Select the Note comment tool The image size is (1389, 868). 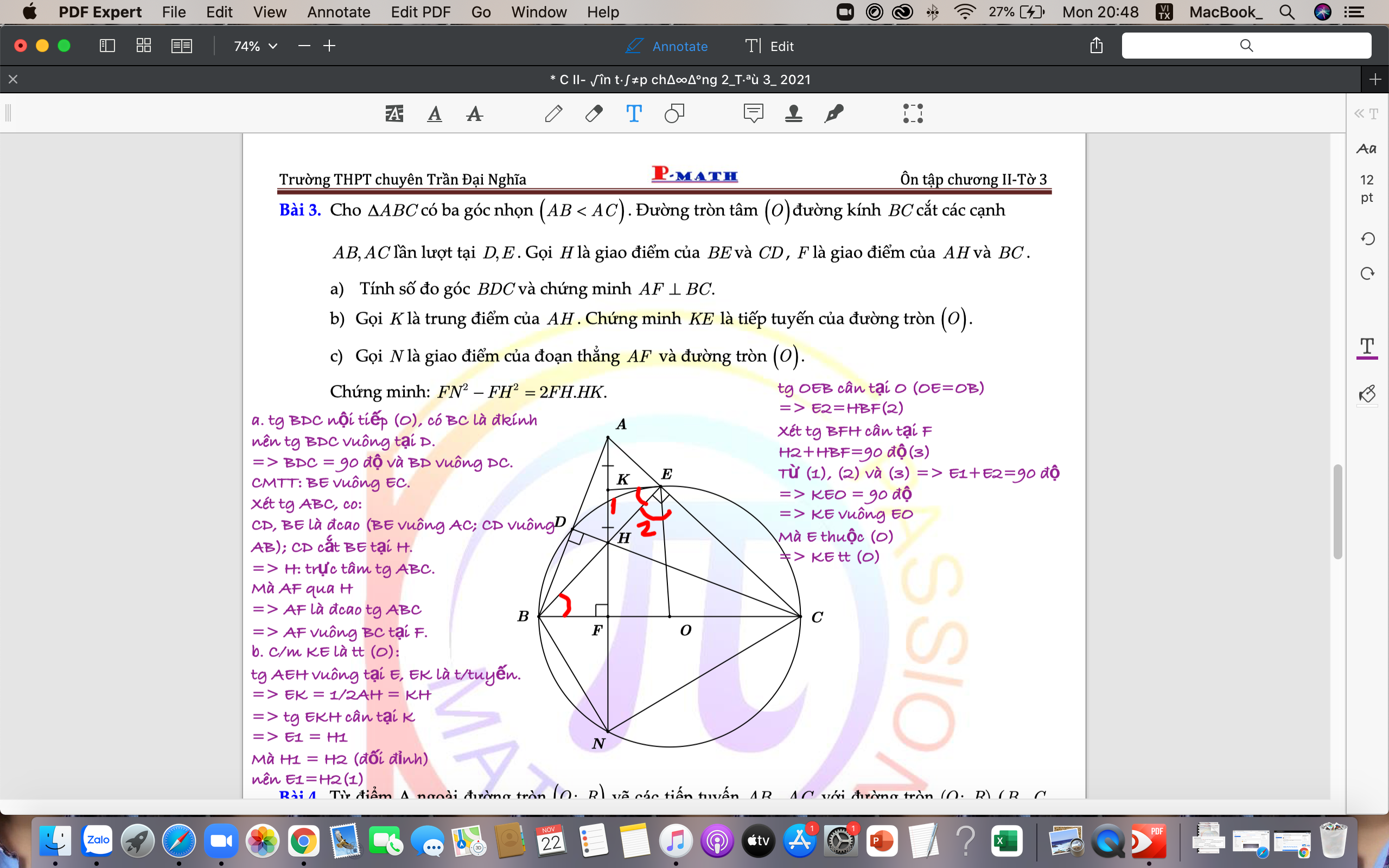click(753, 113)
